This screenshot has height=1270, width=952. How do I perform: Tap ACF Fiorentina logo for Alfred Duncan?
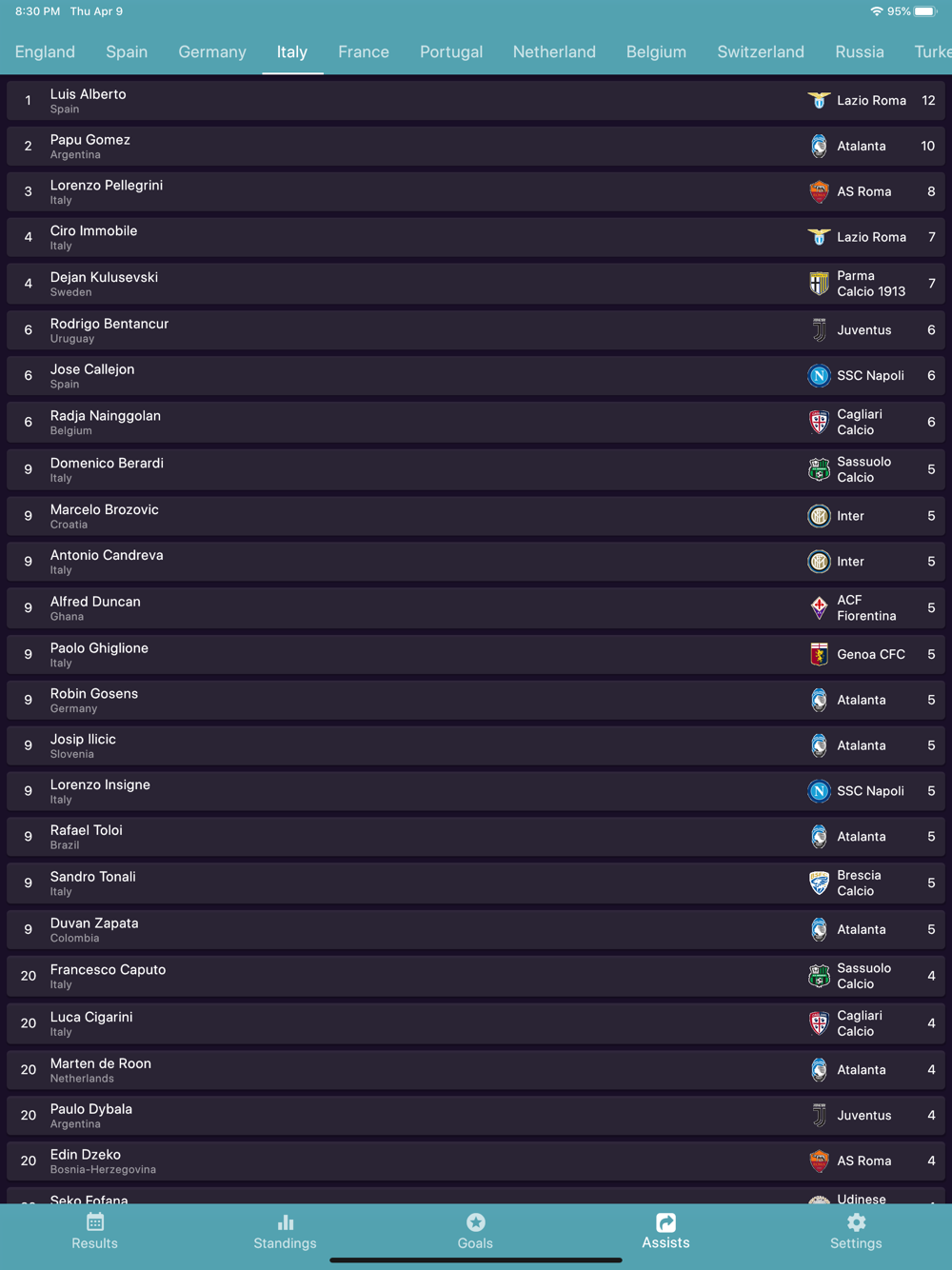pyautogui.click(x=819, y=607)
